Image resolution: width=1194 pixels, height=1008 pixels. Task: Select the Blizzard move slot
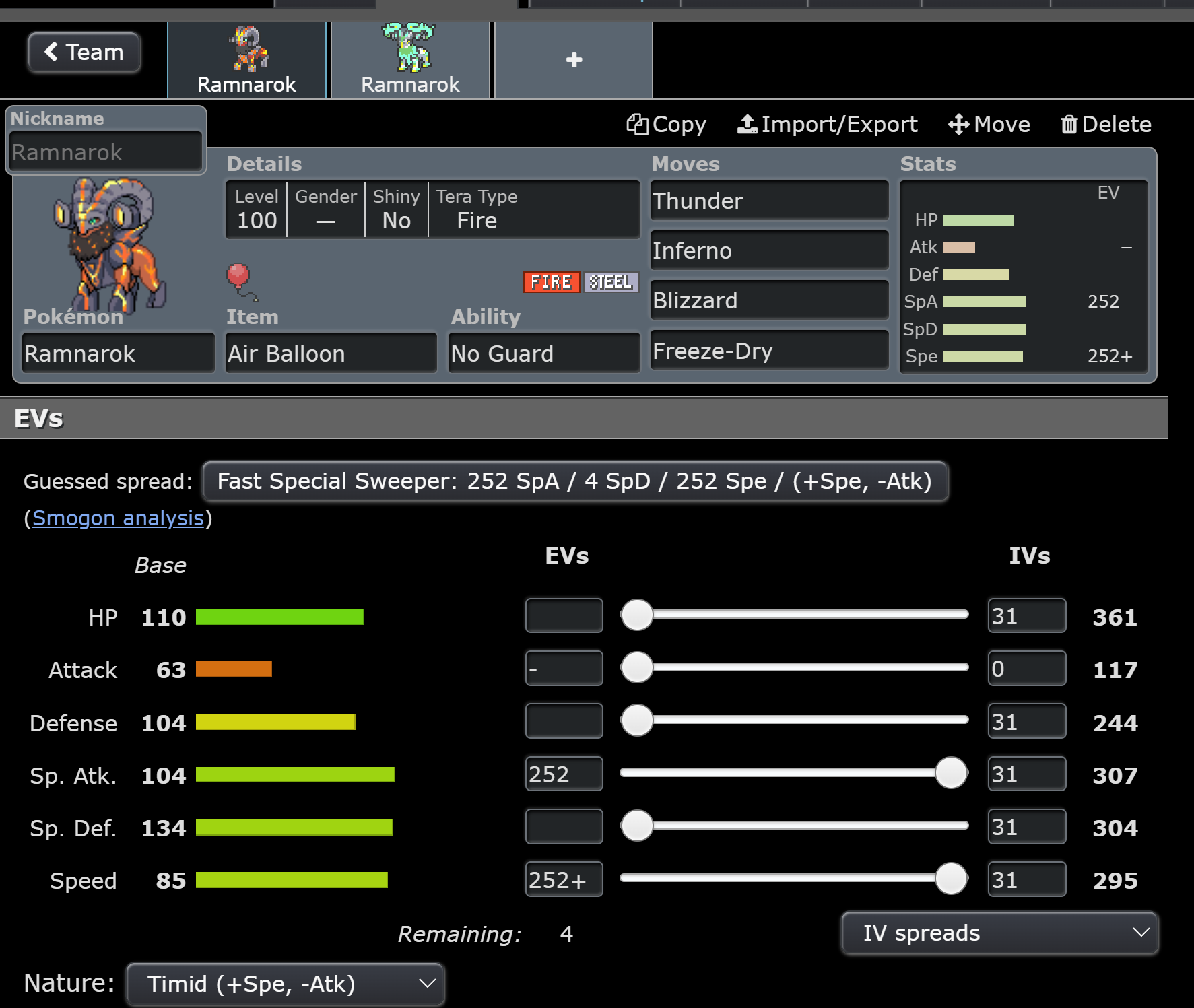click(770, 300)
